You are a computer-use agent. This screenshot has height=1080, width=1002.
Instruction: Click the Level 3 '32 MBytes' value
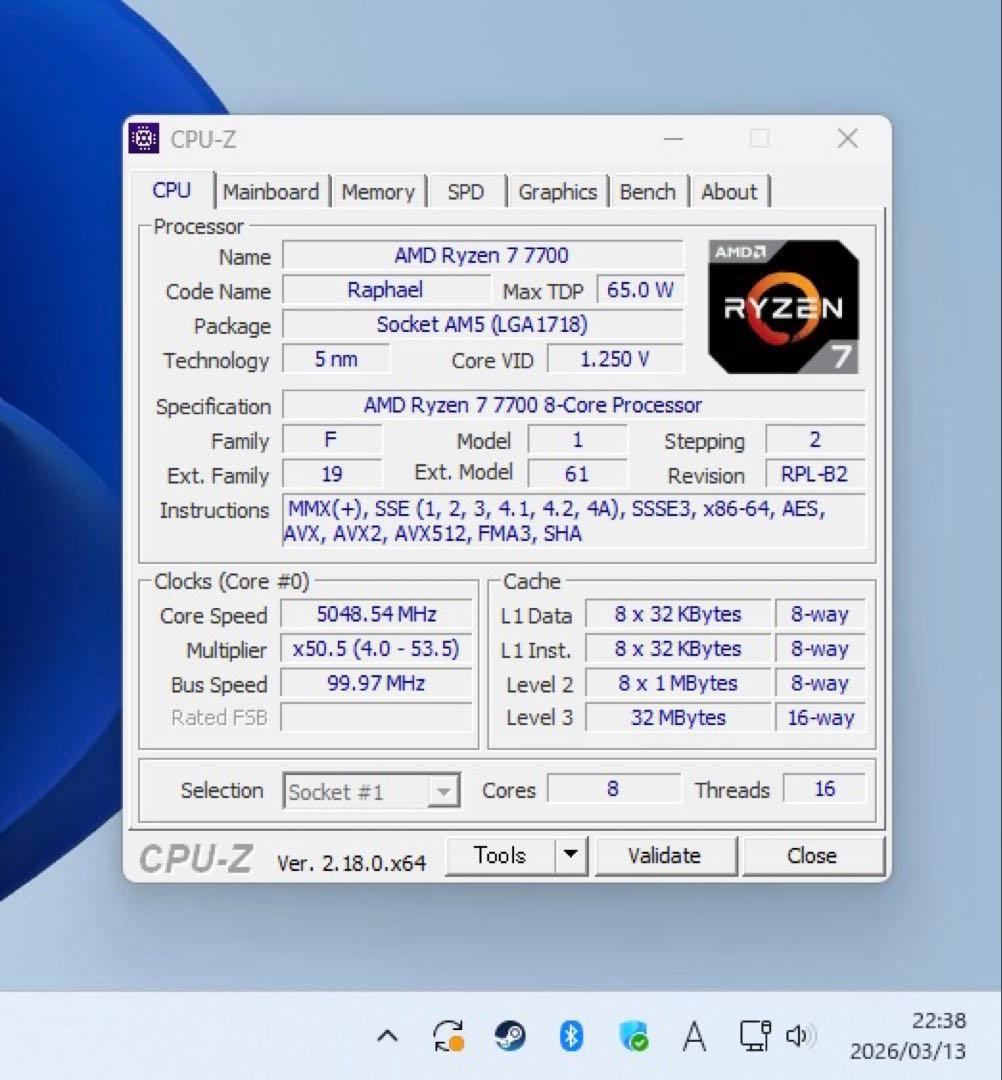(678, 717)
